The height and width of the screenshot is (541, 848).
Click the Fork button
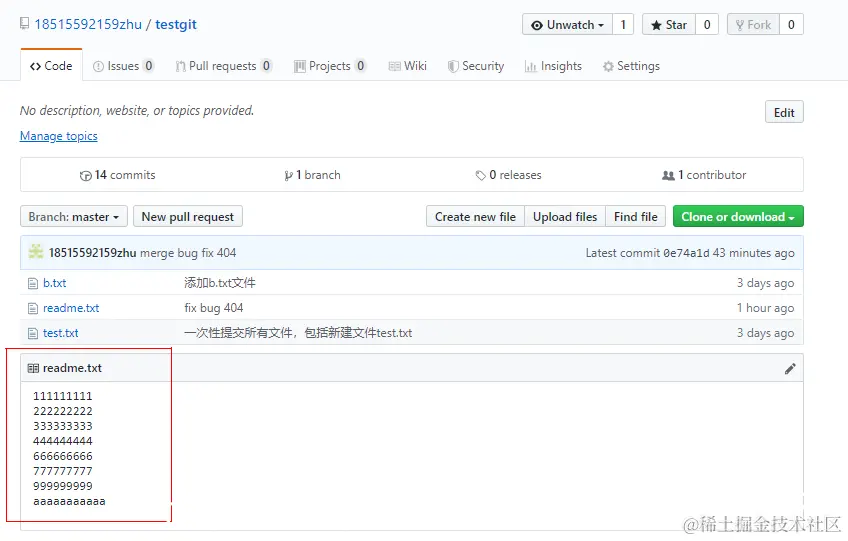[x=753, y=25]
